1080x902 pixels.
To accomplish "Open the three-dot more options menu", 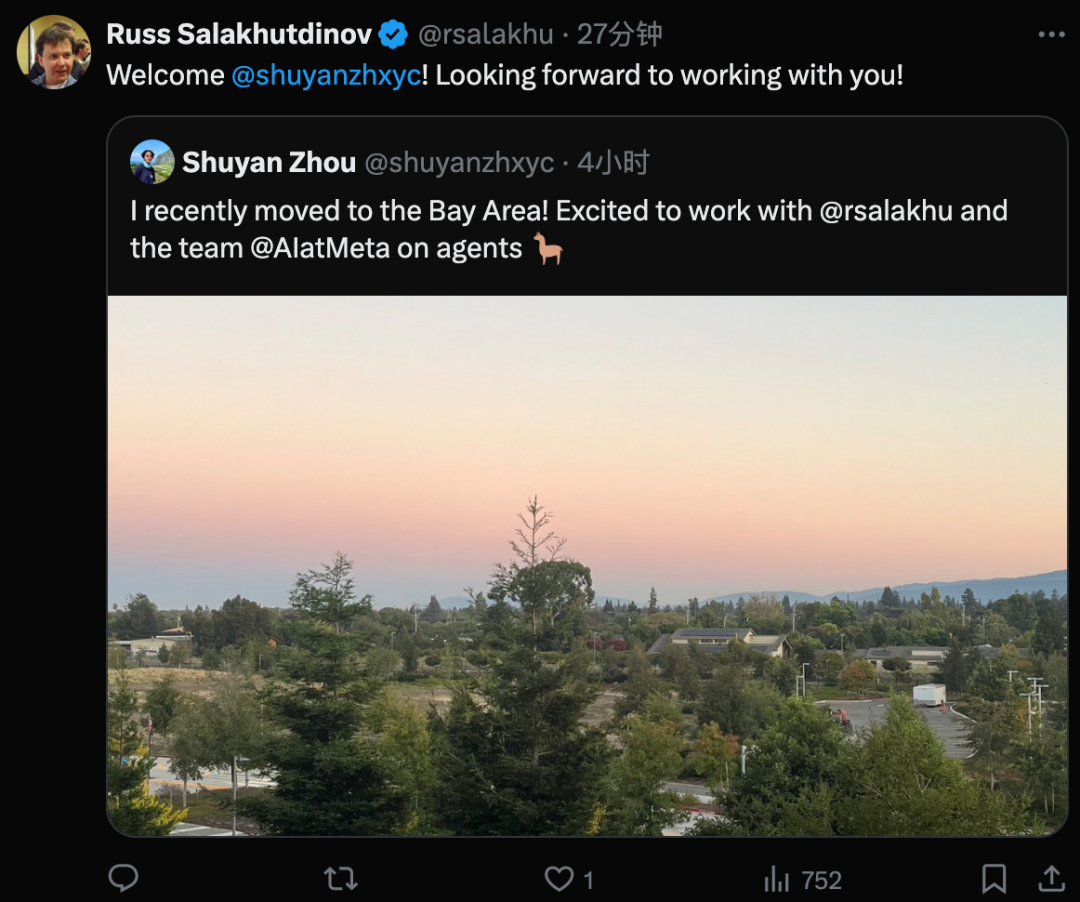I will pyautogui.click(x=1051, y=35).
